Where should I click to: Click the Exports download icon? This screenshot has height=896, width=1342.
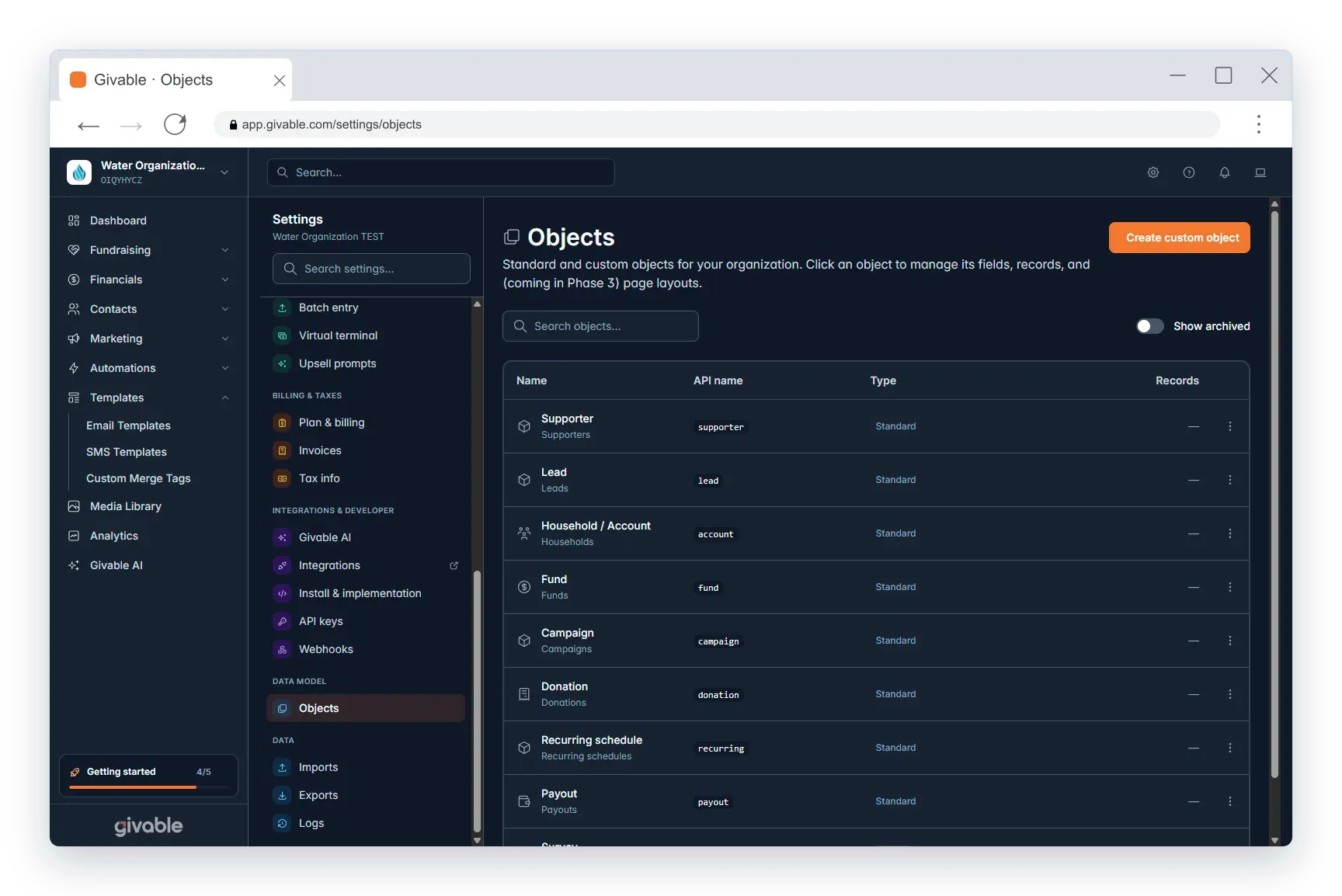coord(283,795)
